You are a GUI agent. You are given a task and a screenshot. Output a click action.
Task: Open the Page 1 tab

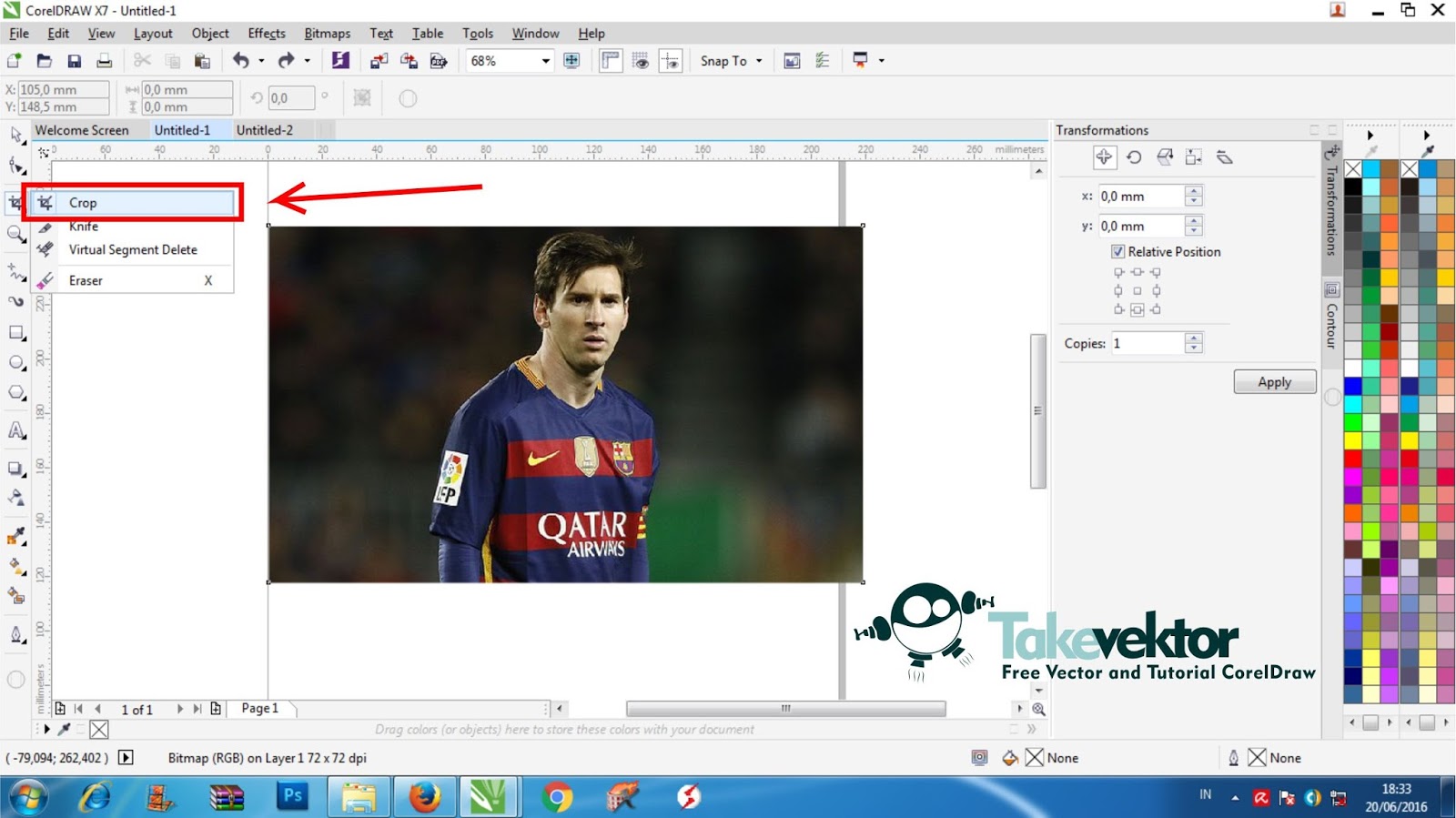tap(260, 708)
